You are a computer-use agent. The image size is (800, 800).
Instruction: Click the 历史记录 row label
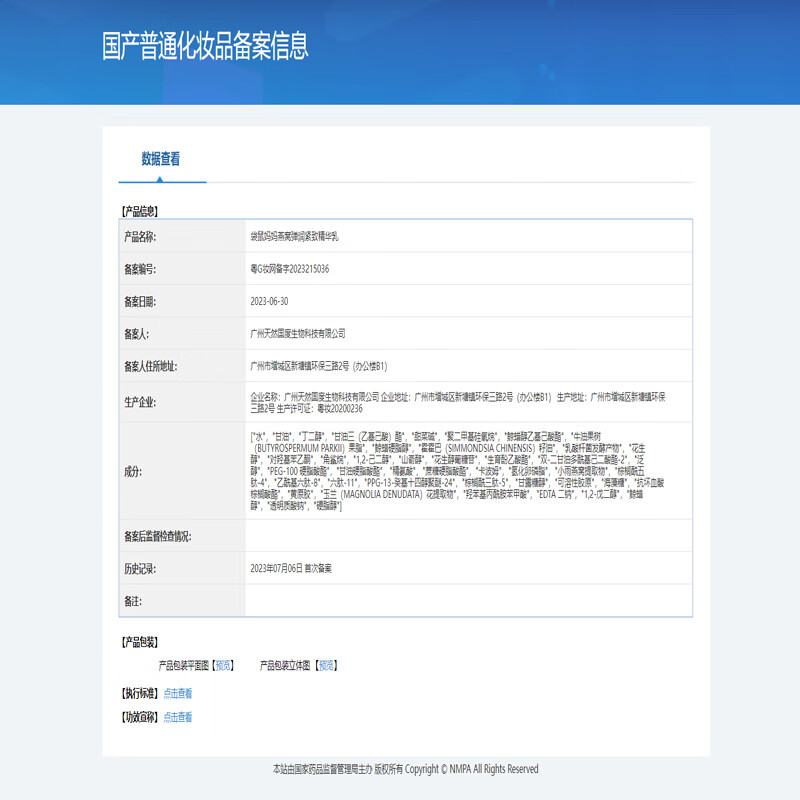pos(140,568)
